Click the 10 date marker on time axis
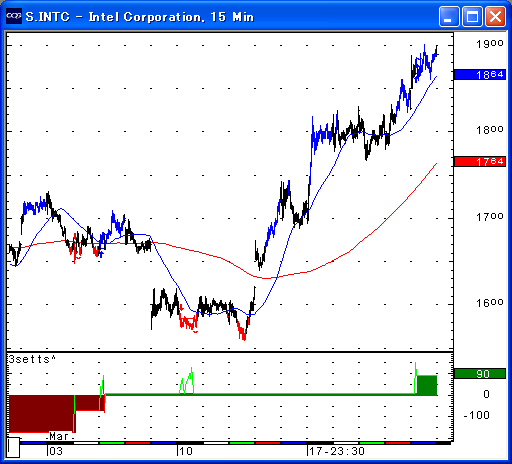Viewport: 512px width, 464px height. (x=185, y=451)
